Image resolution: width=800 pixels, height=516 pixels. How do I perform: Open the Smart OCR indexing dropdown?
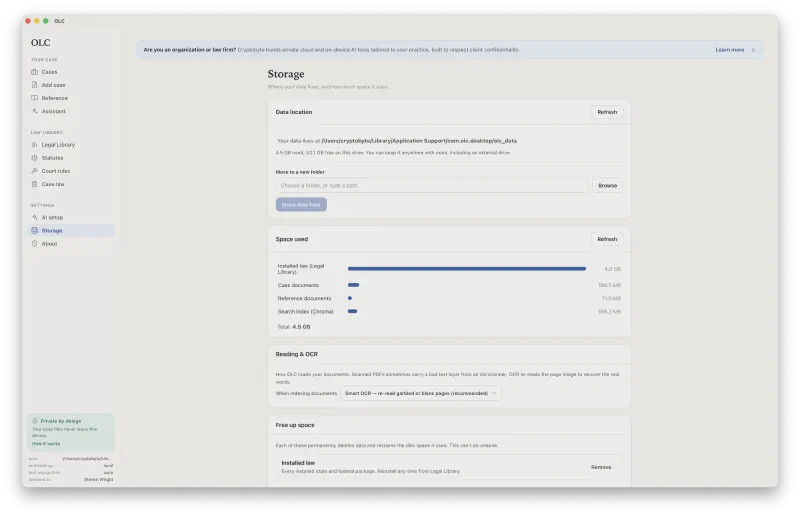(420, 394)
